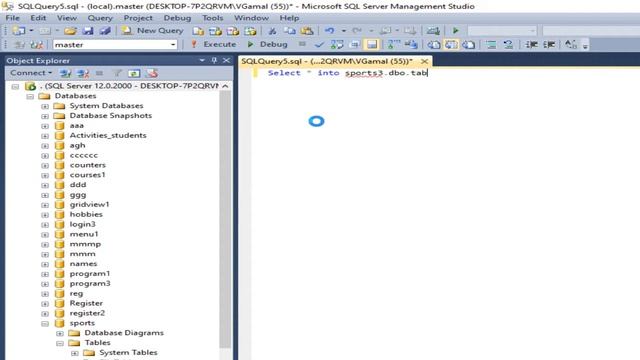This screenshot has height=360, width=640.
Task: Collapse the SQL Server root node
Action: [15, 87]
